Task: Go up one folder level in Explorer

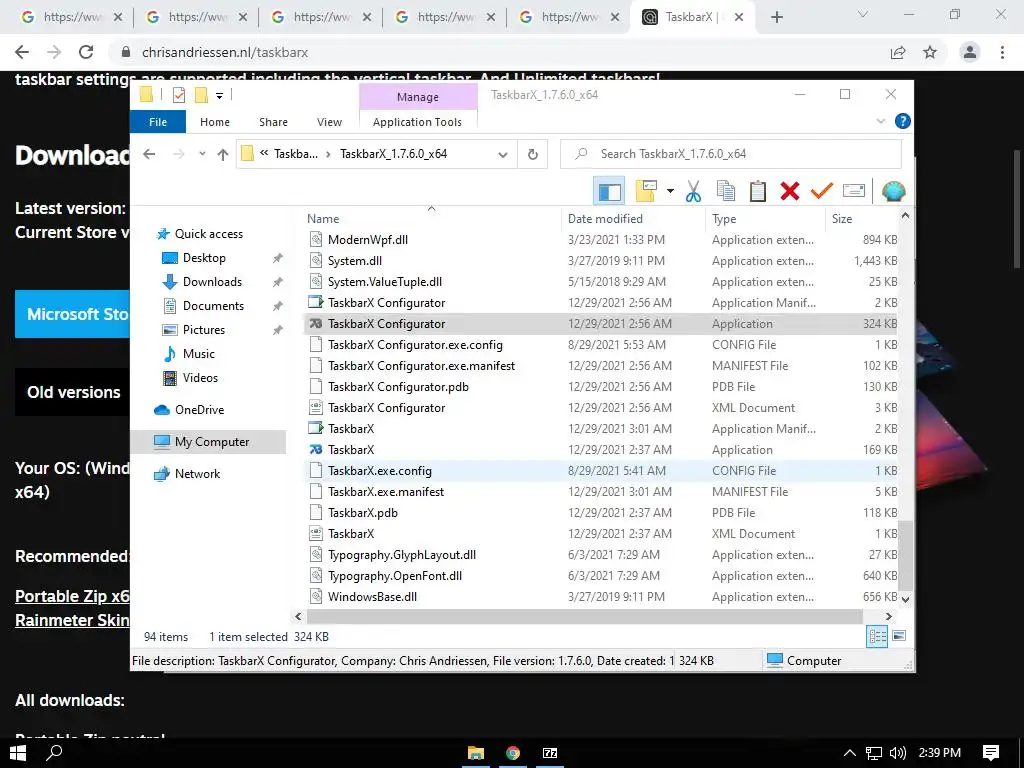Action: click(223, 154)
